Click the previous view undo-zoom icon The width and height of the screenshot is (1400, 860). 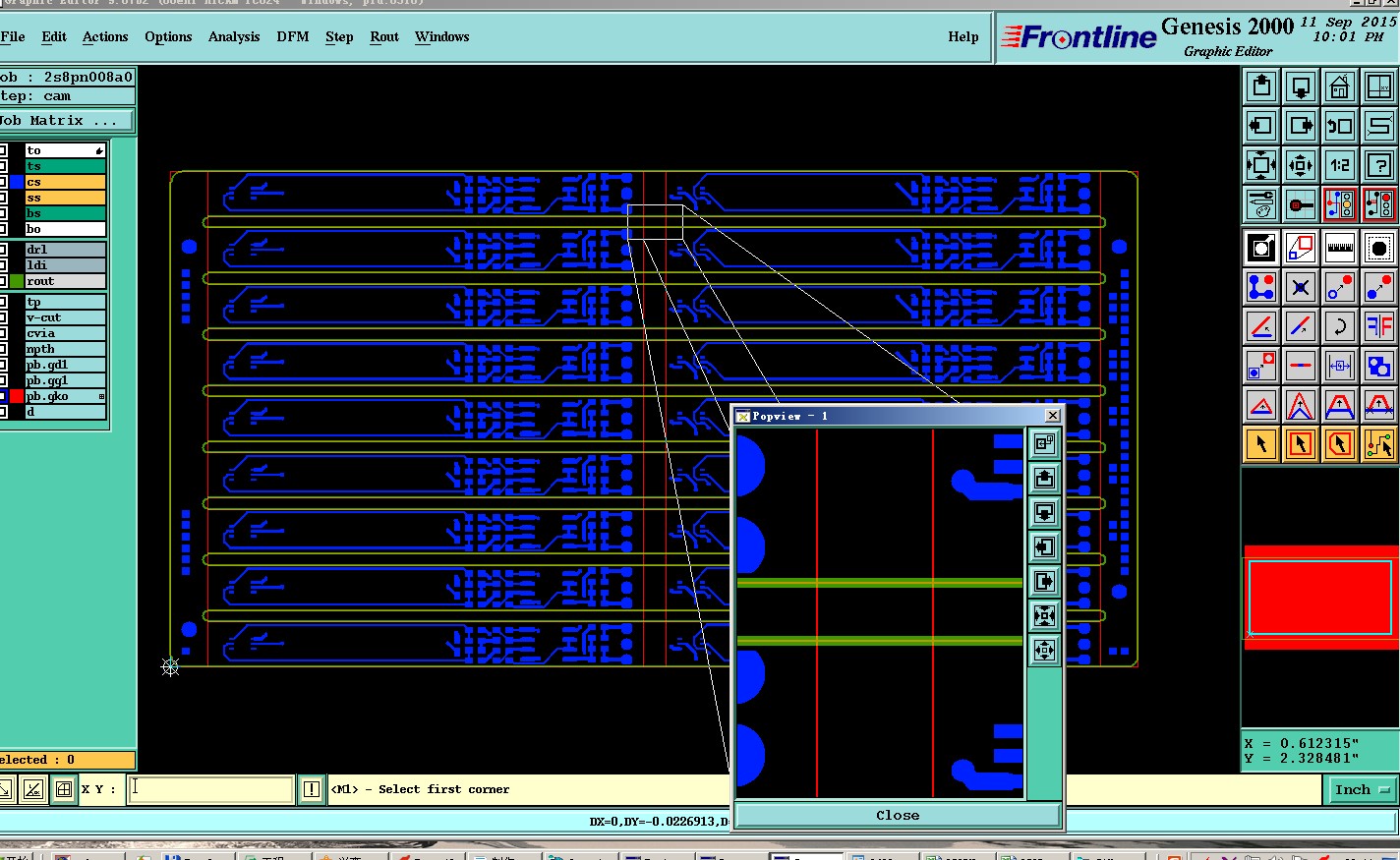tap(1340, 126)
